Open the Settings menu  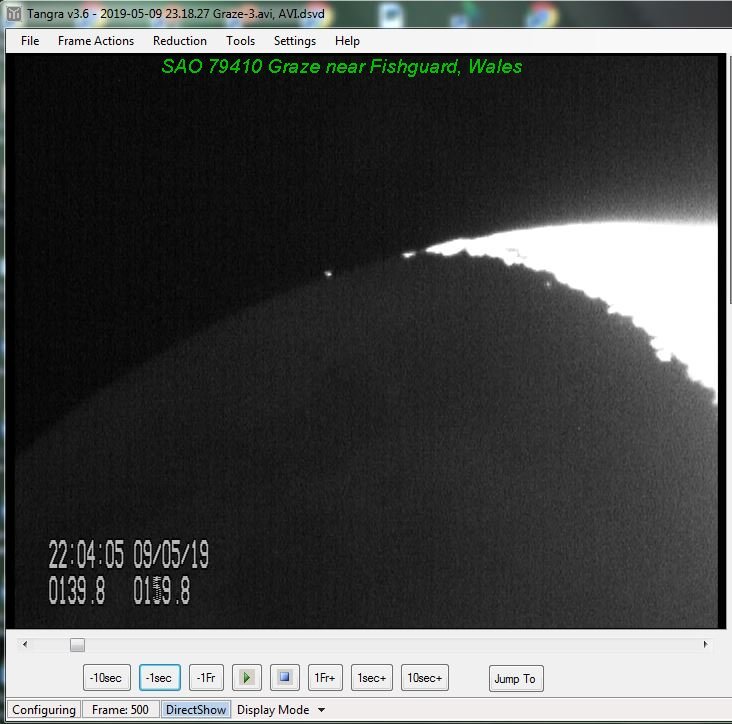[295, 41]
